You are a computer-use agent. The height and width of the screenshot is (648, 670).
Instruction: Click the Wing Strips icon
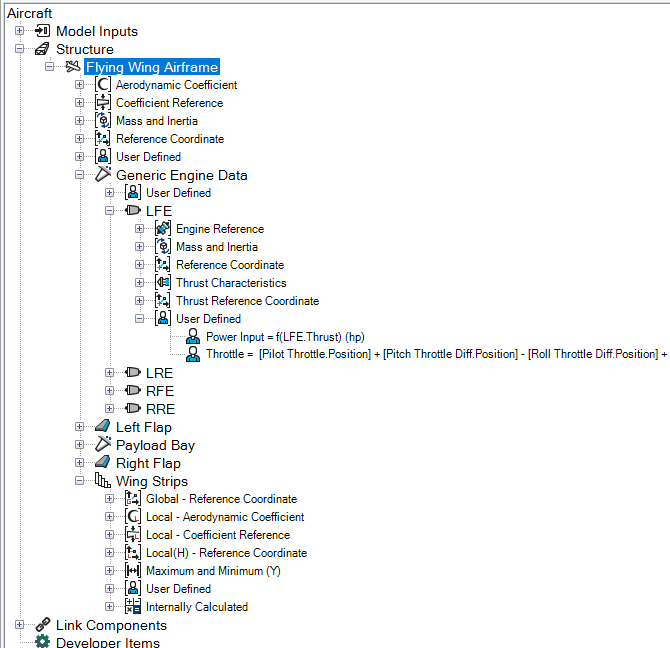103,481
